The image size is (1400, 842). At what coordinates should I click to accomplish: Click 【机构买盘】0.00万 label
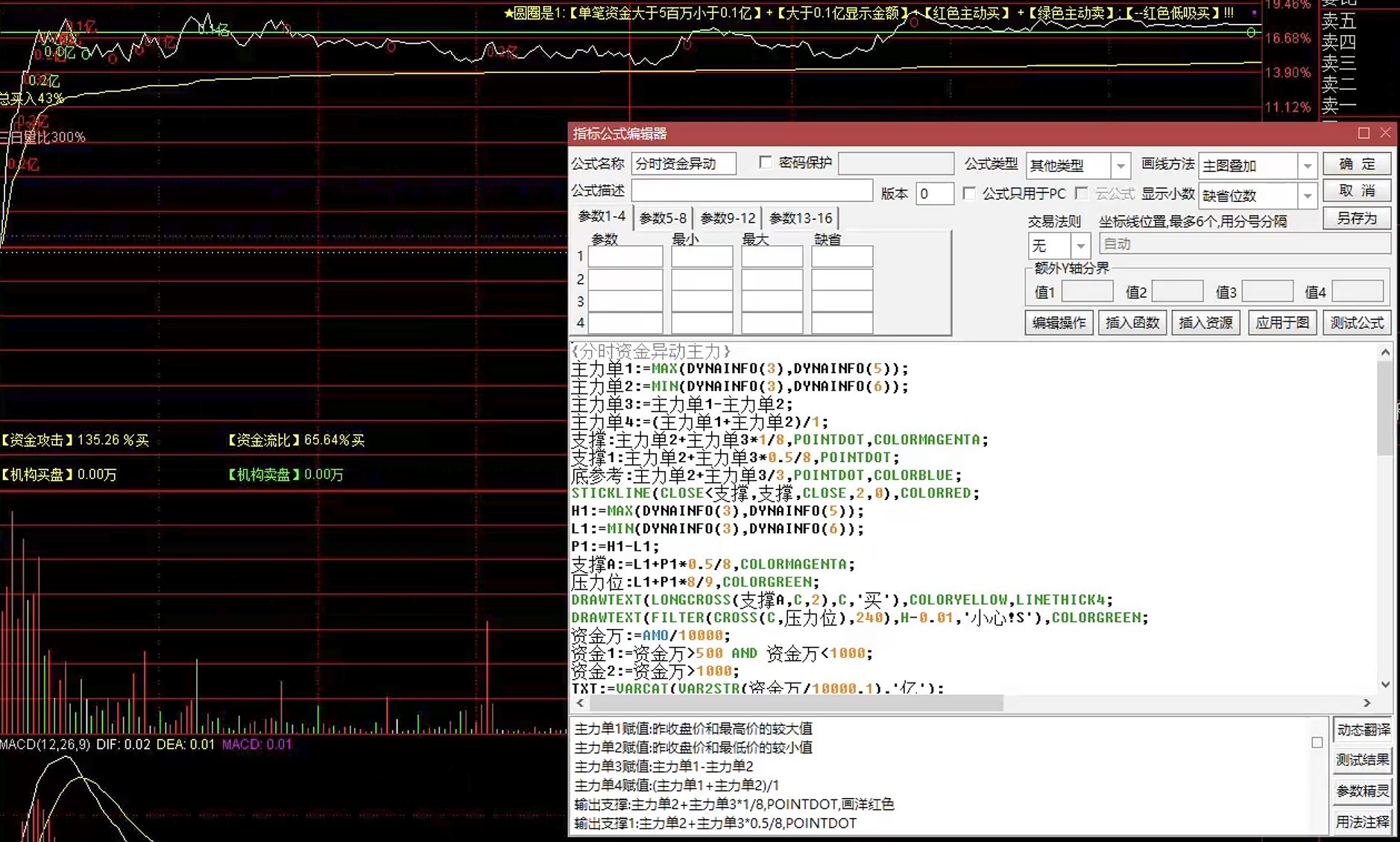(59, 475)
